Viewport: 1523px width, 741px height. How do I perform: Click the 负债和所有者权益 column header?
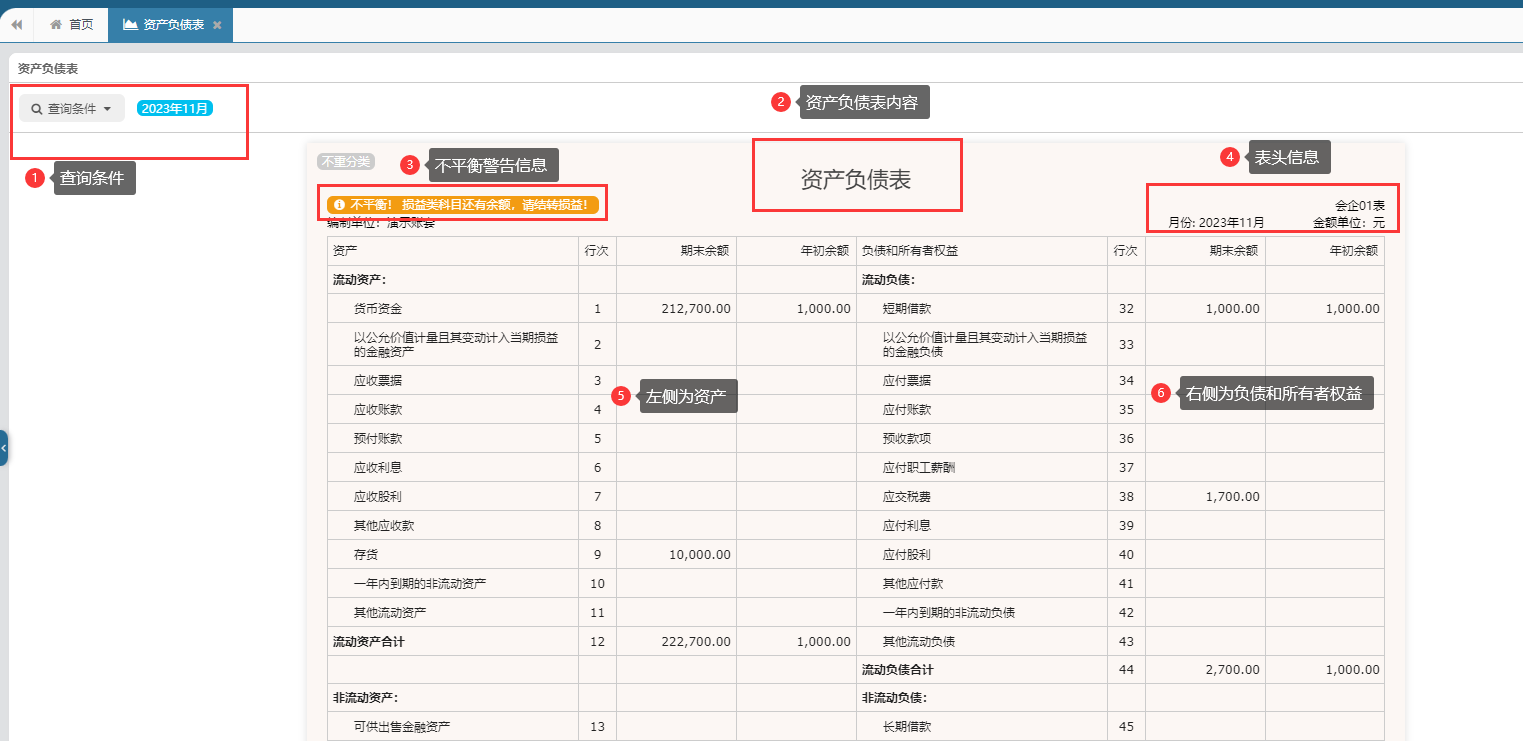click(910, 251)
